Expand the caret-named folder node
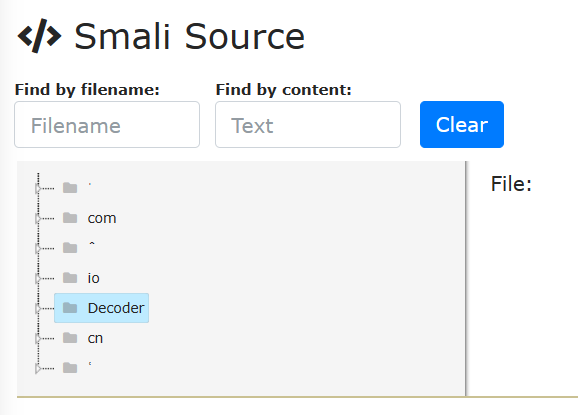 point(38,249)
